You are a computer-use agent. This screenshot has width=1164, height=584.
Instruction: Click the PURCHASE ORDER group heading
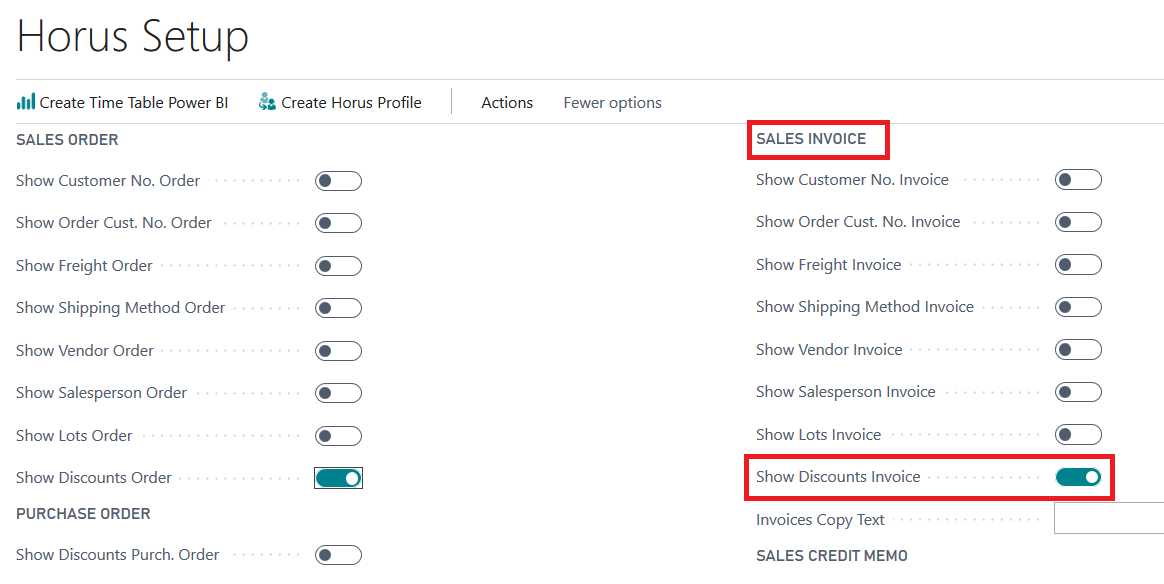coord(83,514)
